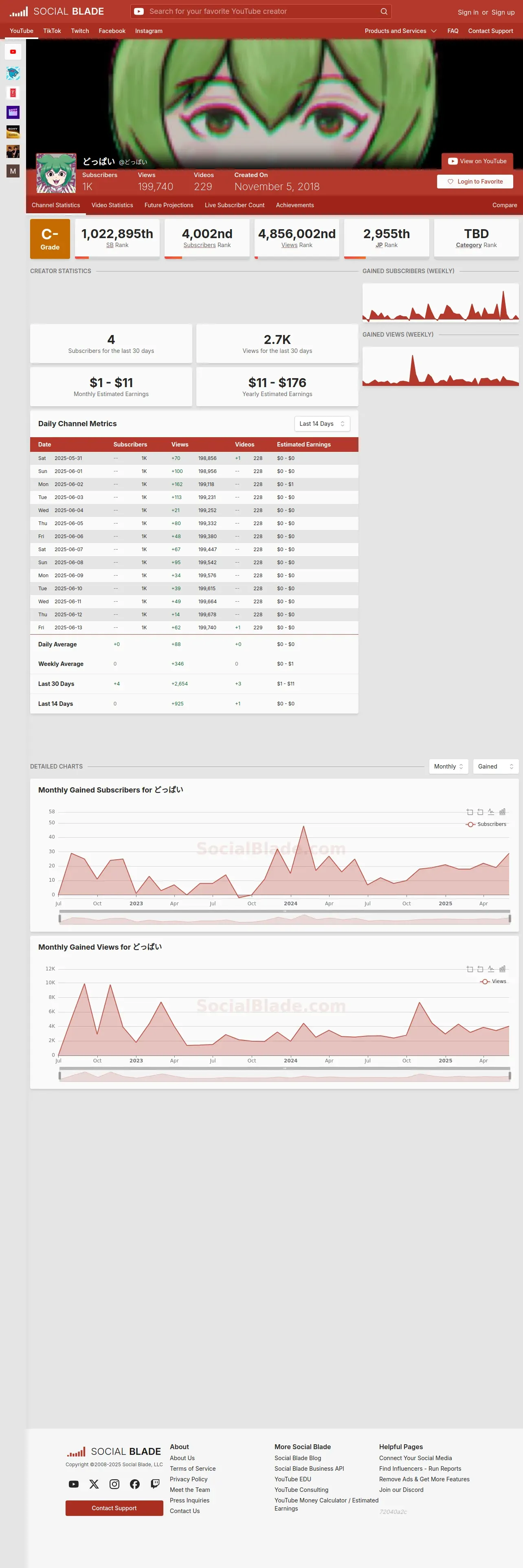Switch Subscribers chart to bar view
Image resolution: width=523 pixels, height=1568 pixels.
(502, 812)
